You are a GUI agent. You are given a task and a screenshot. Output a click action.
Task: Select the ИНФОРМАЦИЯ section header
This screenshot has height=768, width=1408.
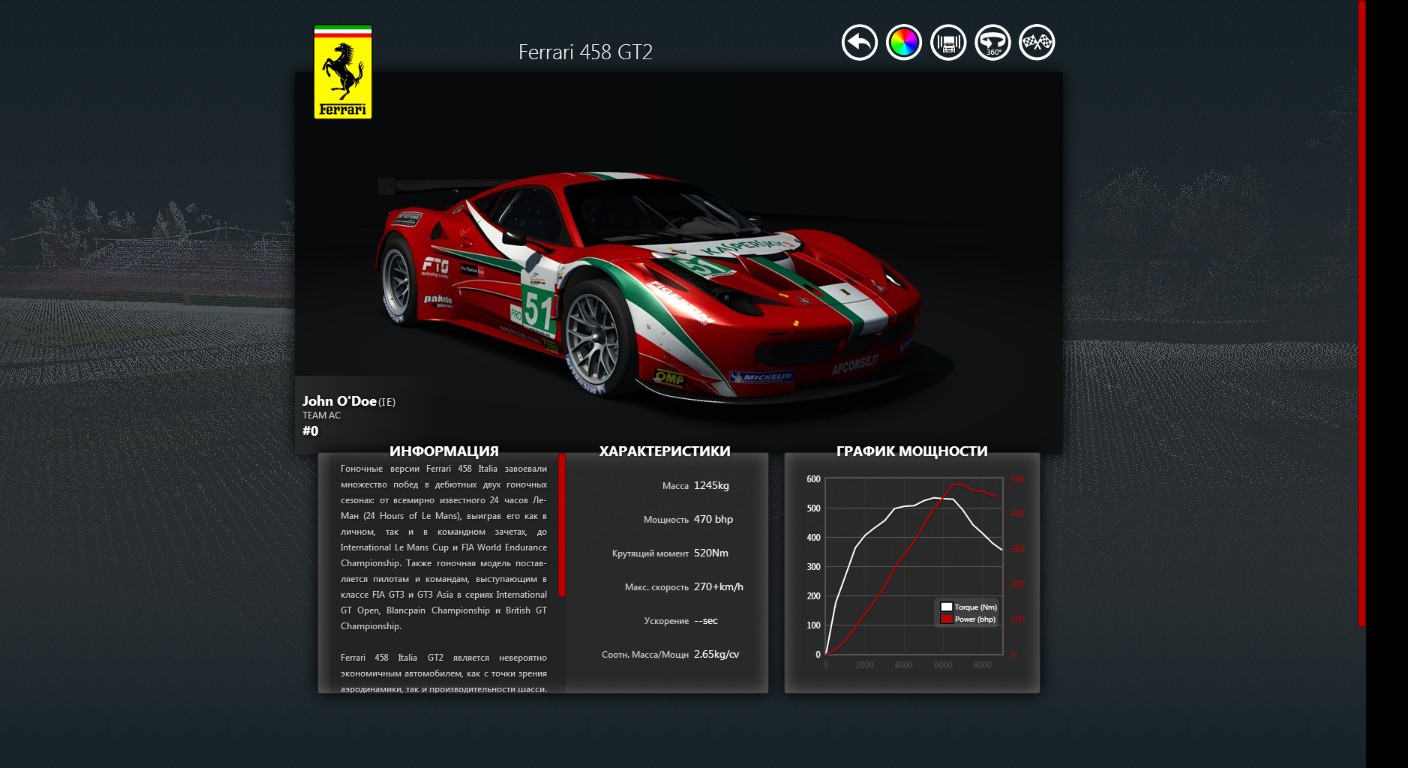pos(444,451)
